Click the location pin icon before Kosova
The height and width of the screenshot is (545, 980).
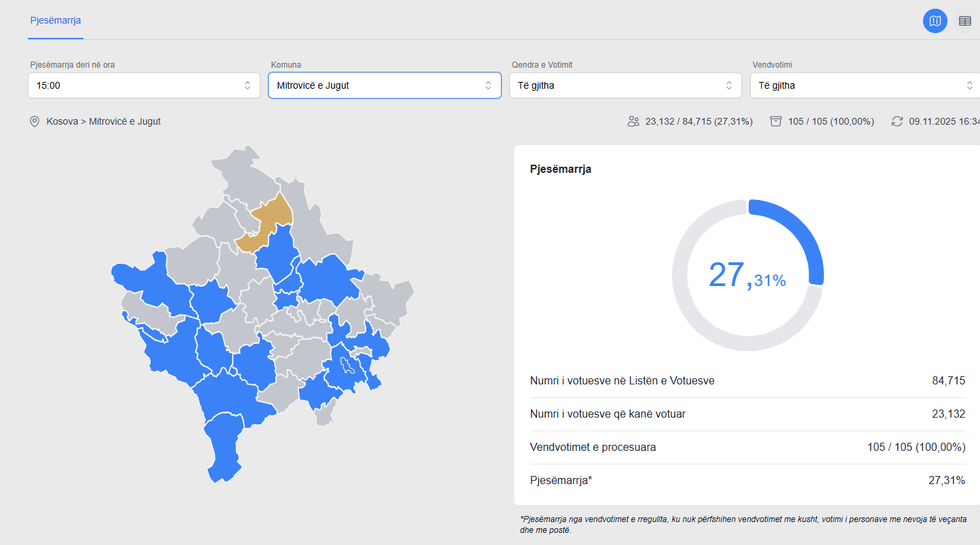(34, 122)
